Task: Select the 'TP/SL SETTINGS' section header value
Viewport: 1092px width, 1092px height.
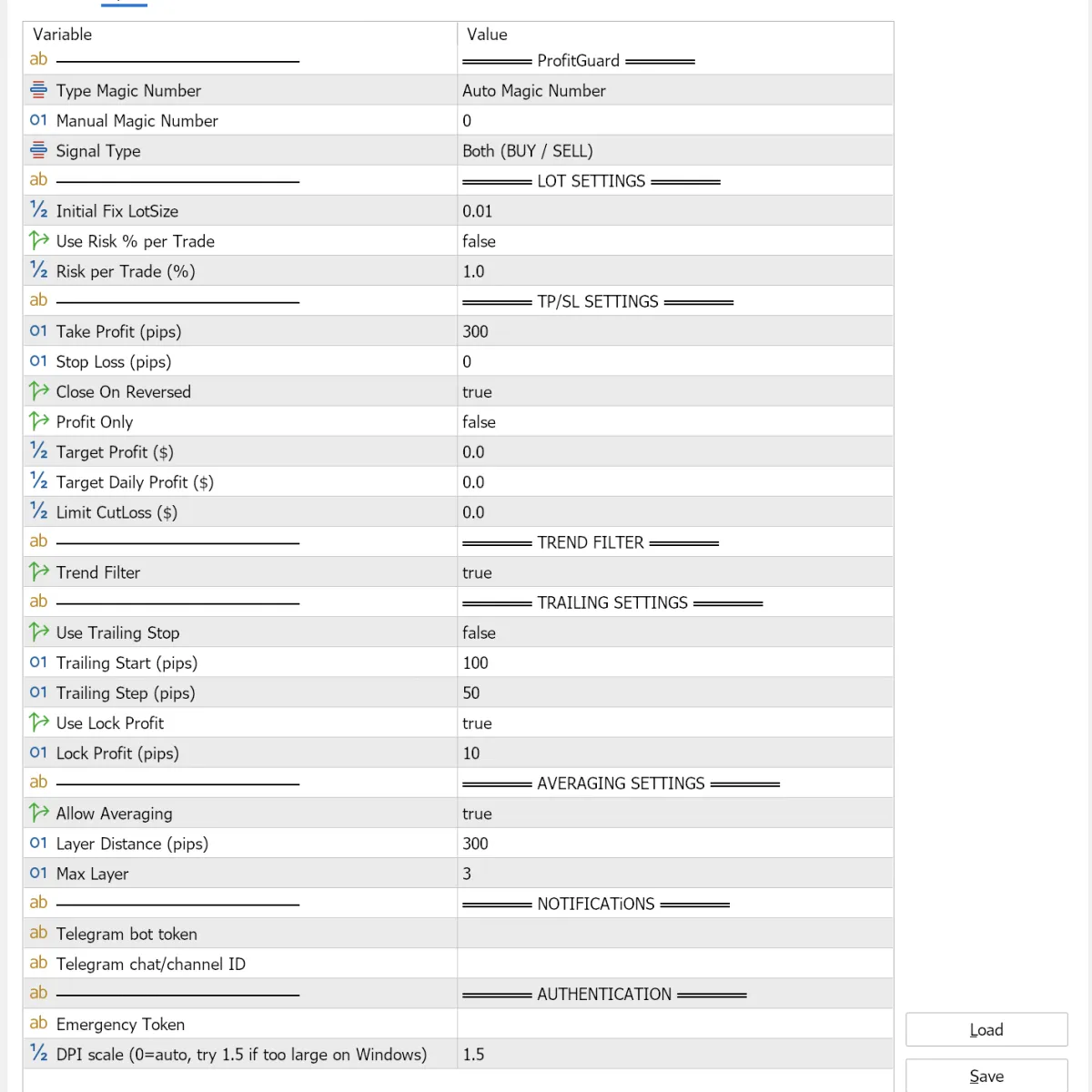Action: (598, 301)
